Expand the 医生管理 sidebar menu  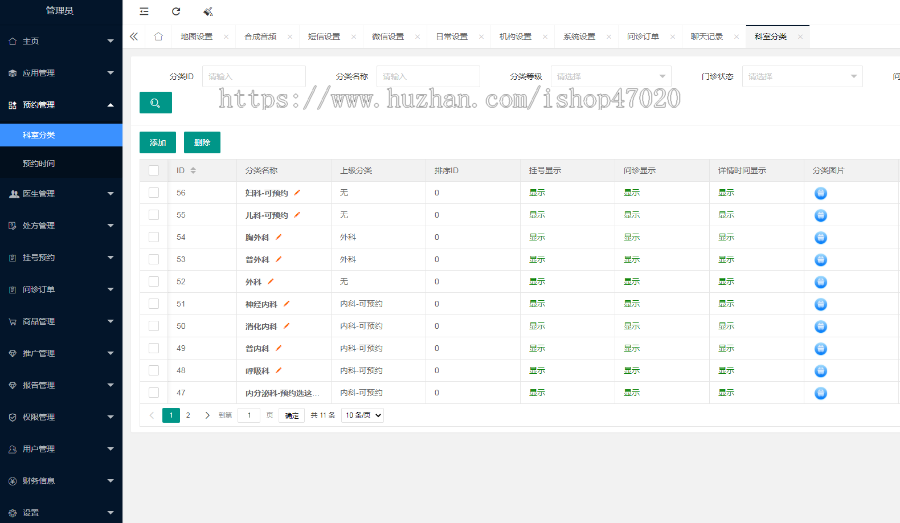click(61, 194)
